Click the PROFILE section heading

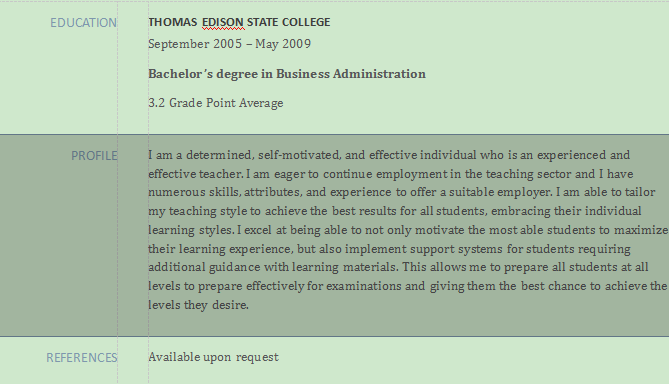[94, 156]
